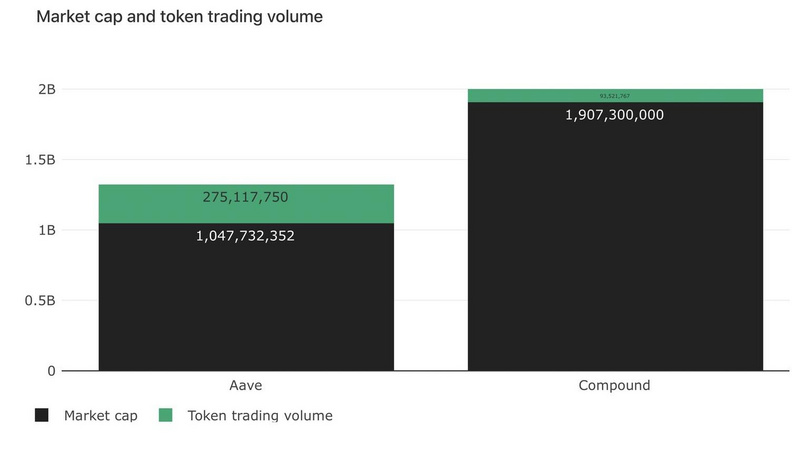Click the 275,117,750 data label

[x=245, y=197]
